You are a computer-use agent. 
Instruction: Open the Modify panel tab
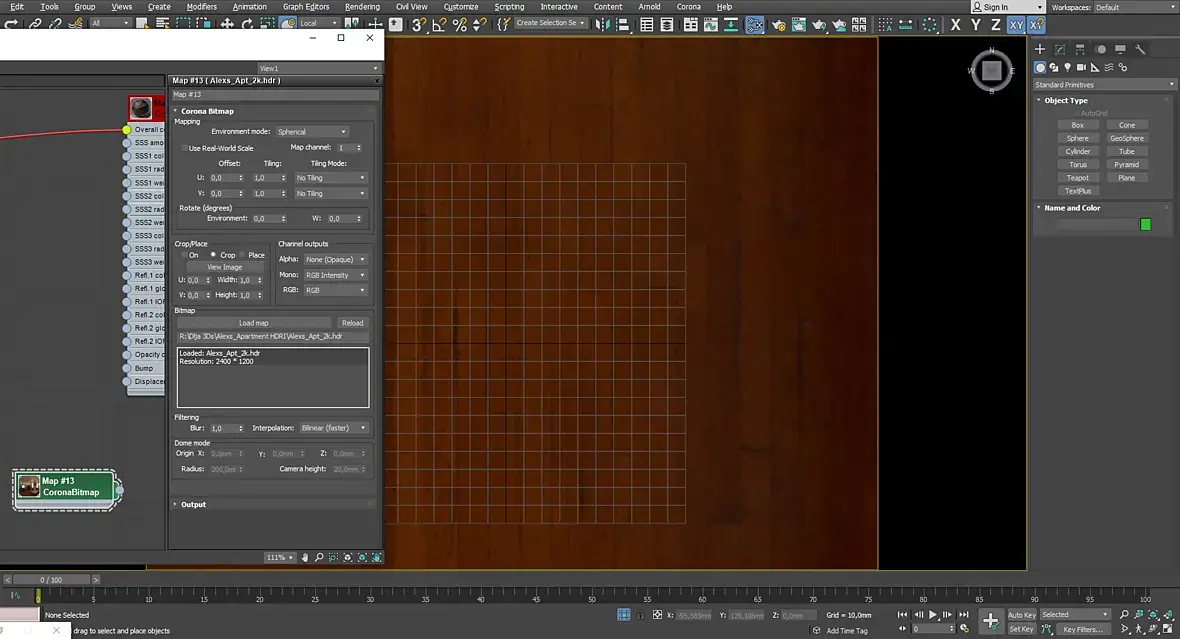point(1060,49)
